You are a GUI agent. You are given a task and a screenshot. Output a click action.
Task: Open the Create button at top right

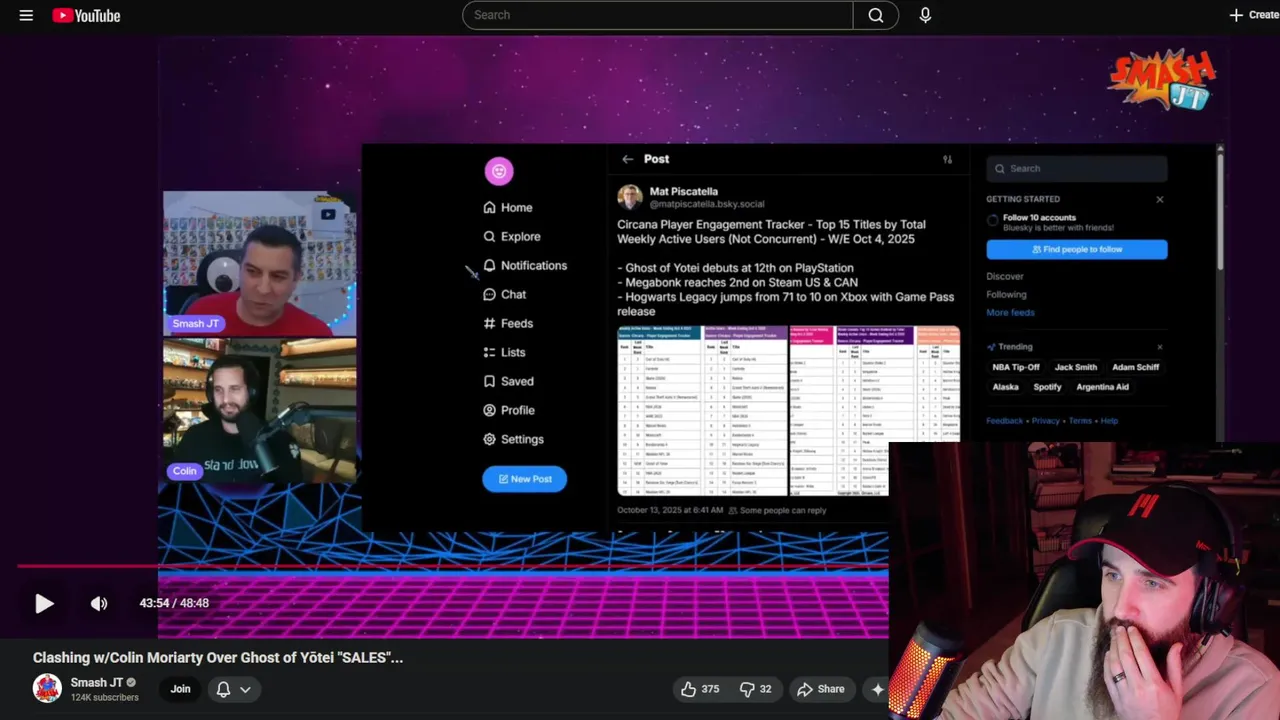click(1254, 15)
